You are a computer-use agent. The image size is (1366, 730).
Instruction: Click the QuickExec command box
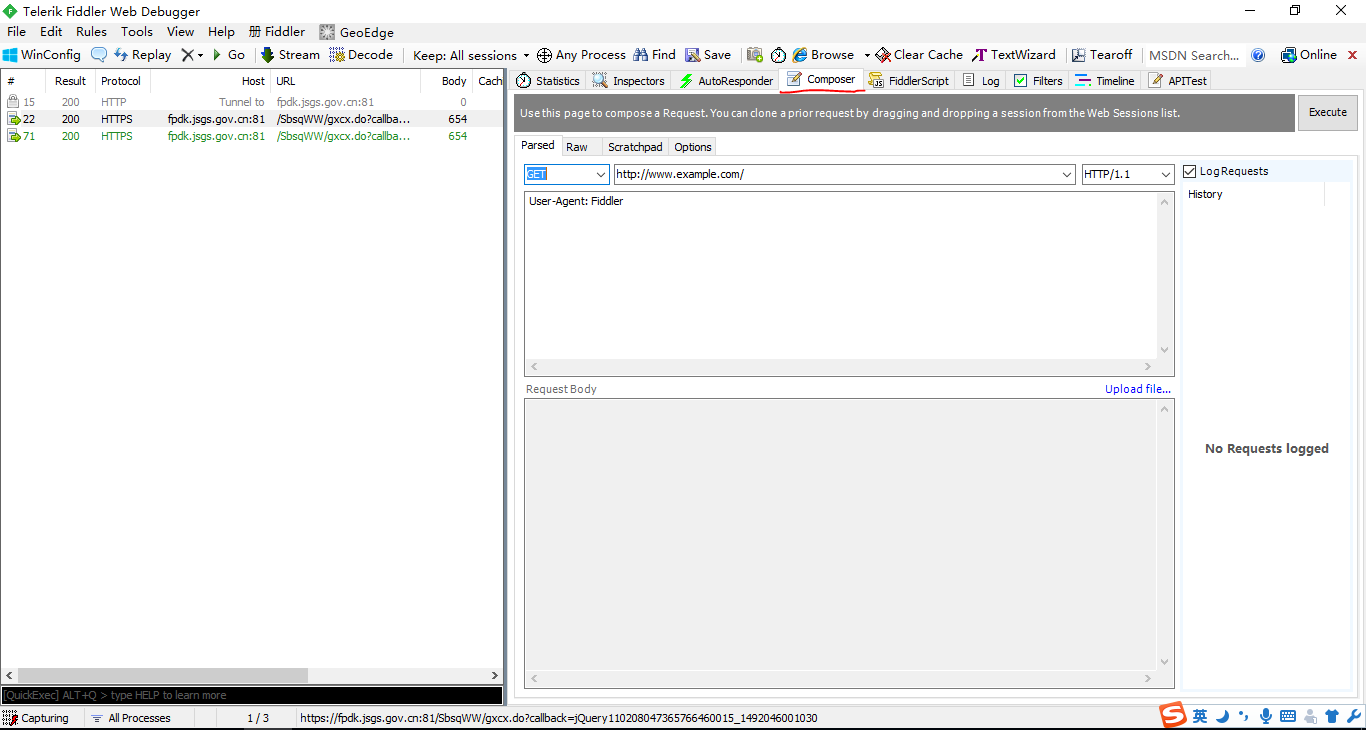(x=252, y=695)
